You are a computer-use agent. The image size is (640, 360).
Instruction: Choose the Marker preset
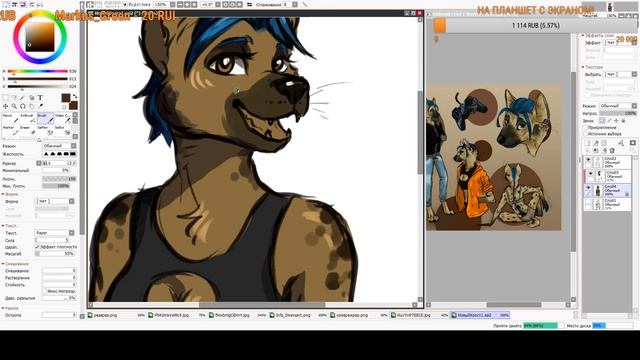point(10,130)
